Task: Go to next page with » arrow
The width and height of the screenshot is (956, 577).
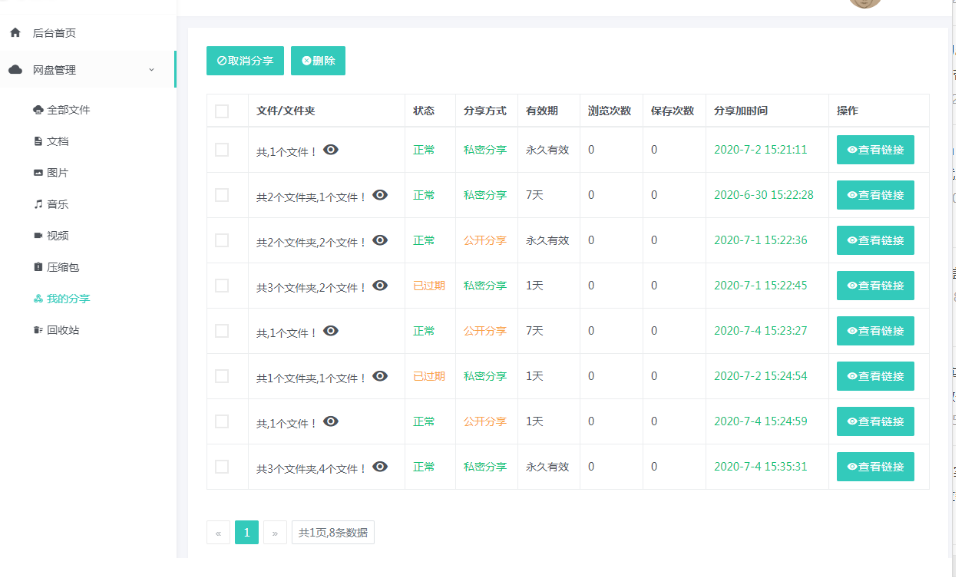Action: click(x=275, y=533)
